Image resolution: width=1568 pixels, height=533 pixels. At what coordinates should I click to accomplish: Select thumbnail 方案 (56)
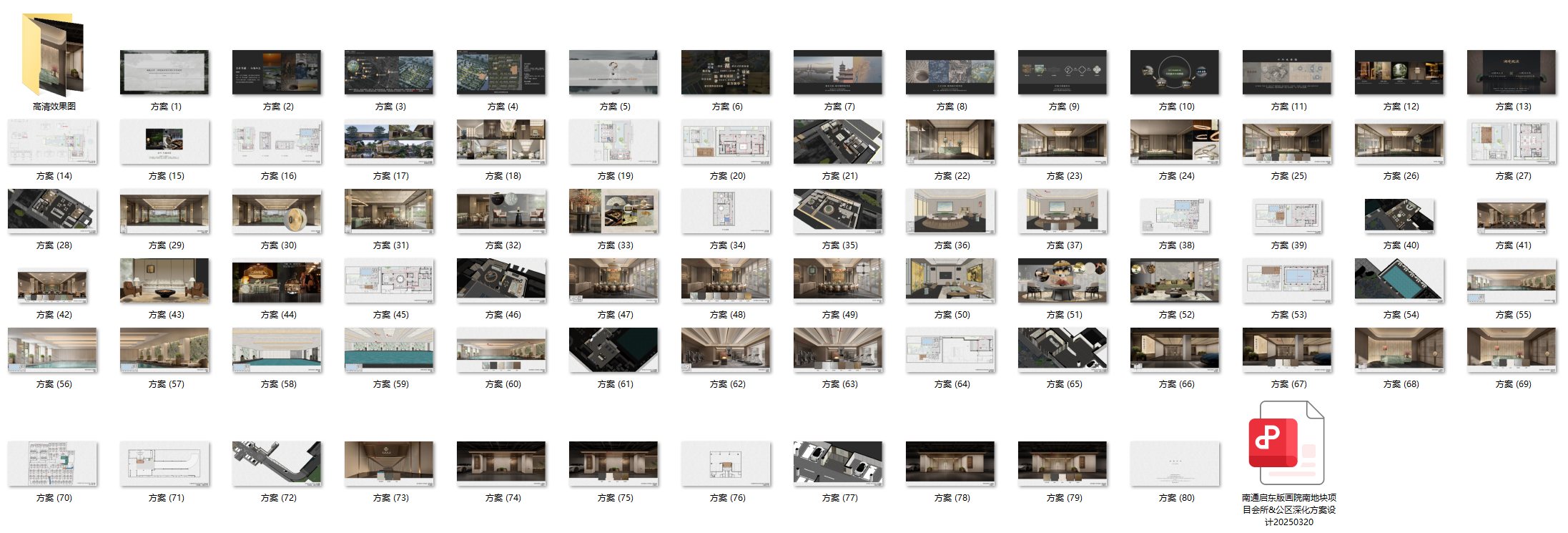(x=52, y=350)
